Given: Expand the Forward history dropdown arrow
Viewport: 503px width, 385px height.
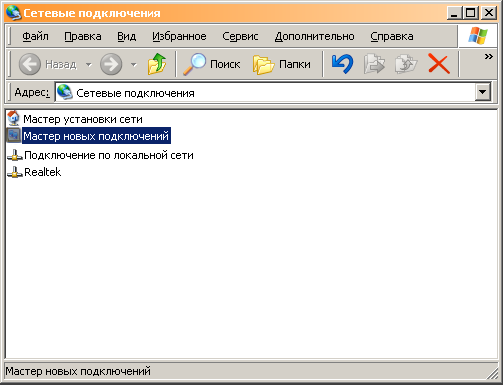Looking at the screenshot, I should pos(133,64).
